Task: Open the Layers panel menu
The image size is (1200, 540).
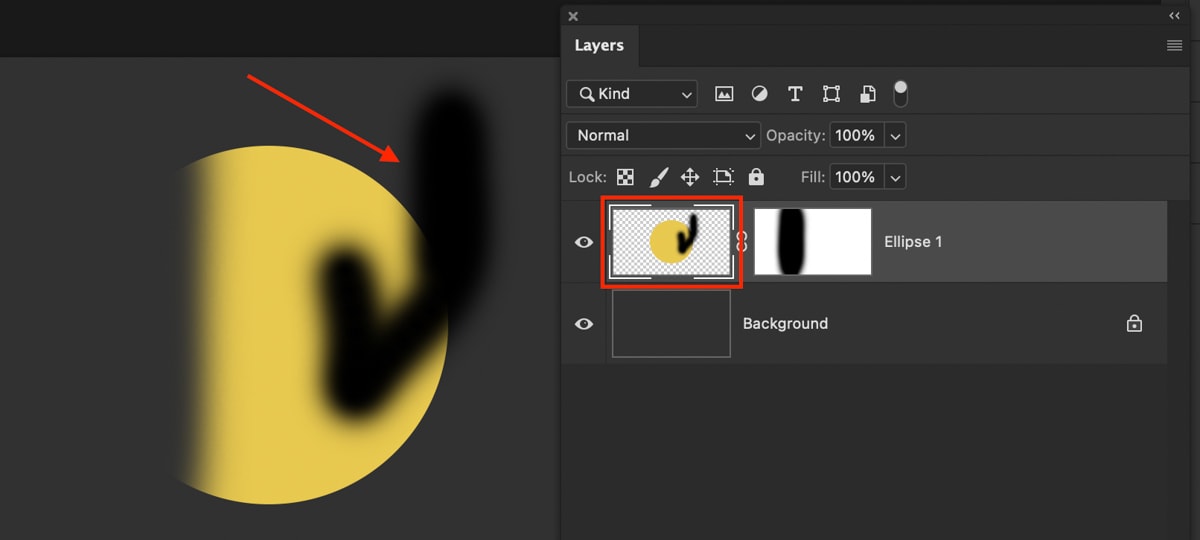Action: pos(1174,46)
